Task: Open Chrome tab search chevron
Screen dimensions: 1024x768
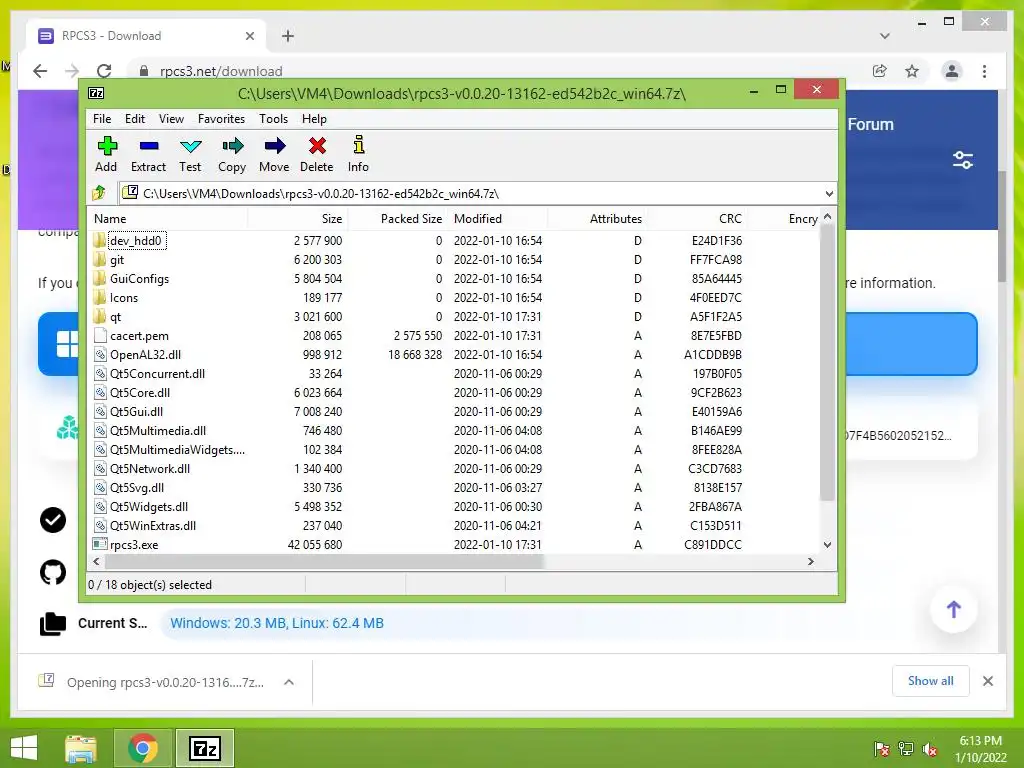Action: tap(884, 36)
